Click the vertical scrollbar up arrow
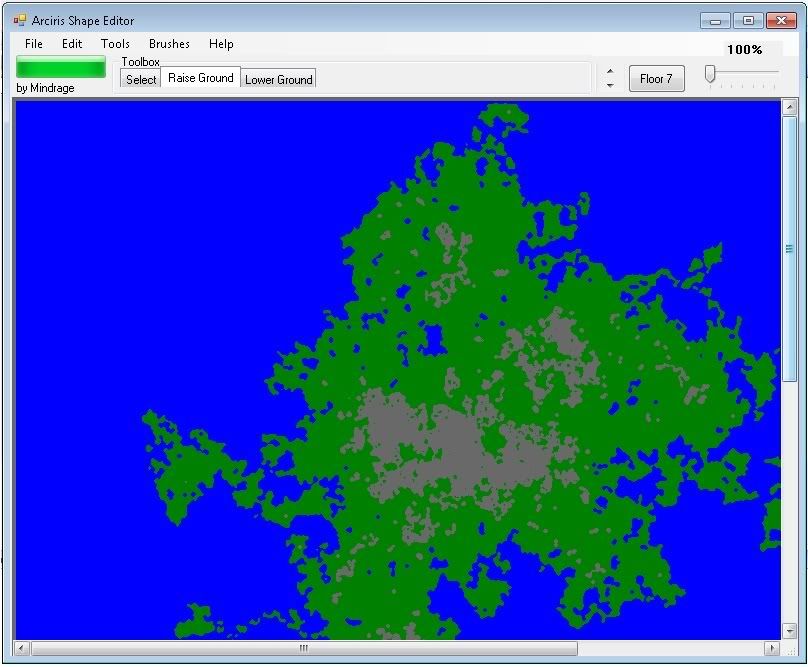 click(x=789, y=107)
